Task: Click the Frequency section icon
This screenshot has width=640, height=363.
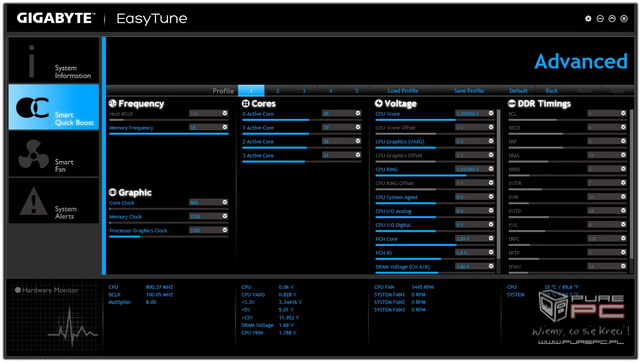Action: tap(113, 103)
